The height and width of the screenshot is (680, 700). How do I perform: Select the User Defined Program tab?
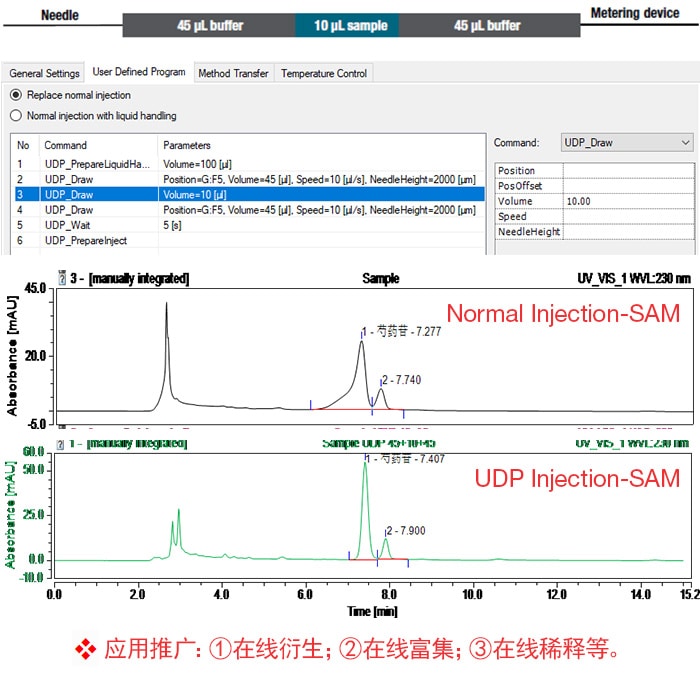pyautogui.click(x=138, y=72)
